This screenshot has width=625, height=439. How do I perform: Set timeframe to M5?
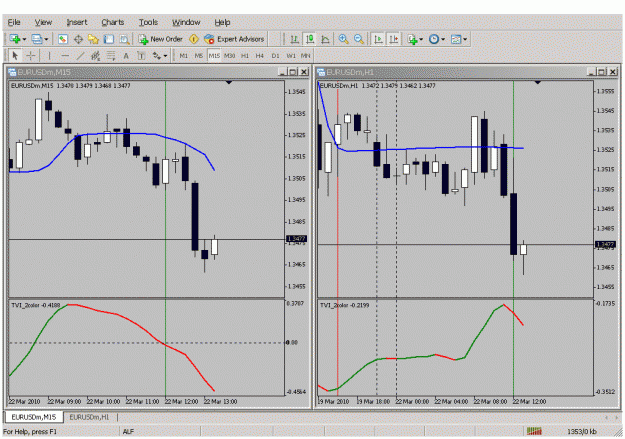[x=199, y=56]
